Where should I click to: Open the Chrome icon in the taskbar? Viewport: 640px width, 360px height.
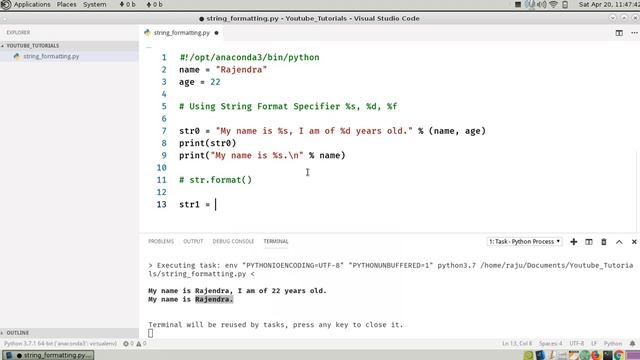pos(618,355)
